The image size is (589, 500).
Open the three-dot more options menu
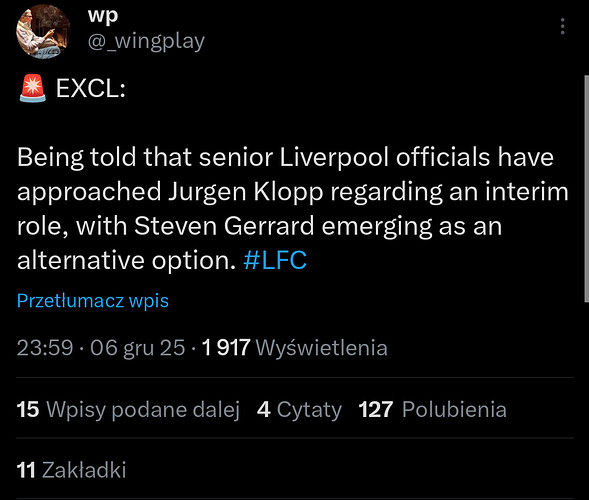click(562, 26)
